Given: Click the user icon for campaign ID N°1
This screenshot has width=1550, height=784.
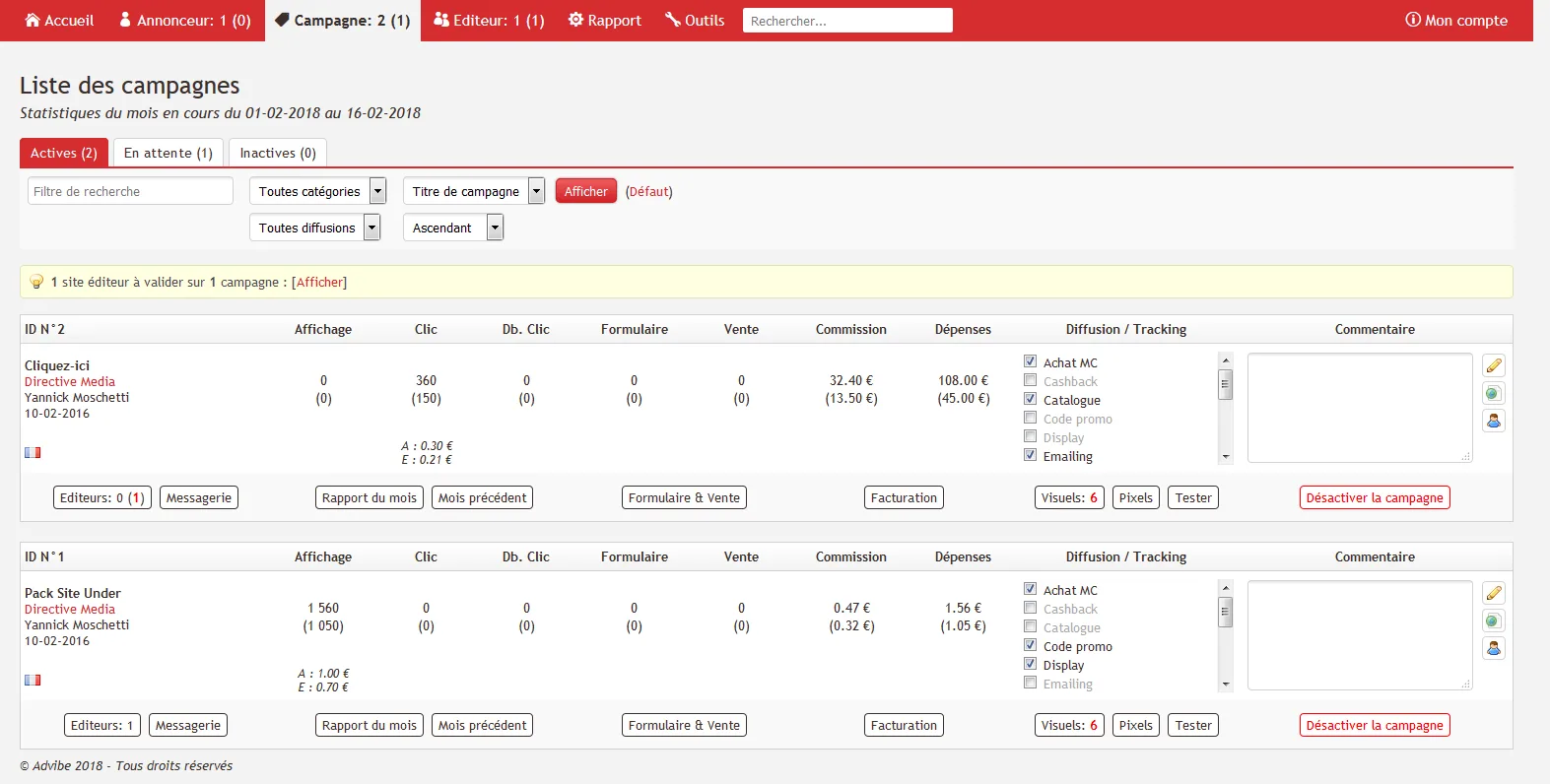Looking at the screenshot, I should [x=1494, y=648].
